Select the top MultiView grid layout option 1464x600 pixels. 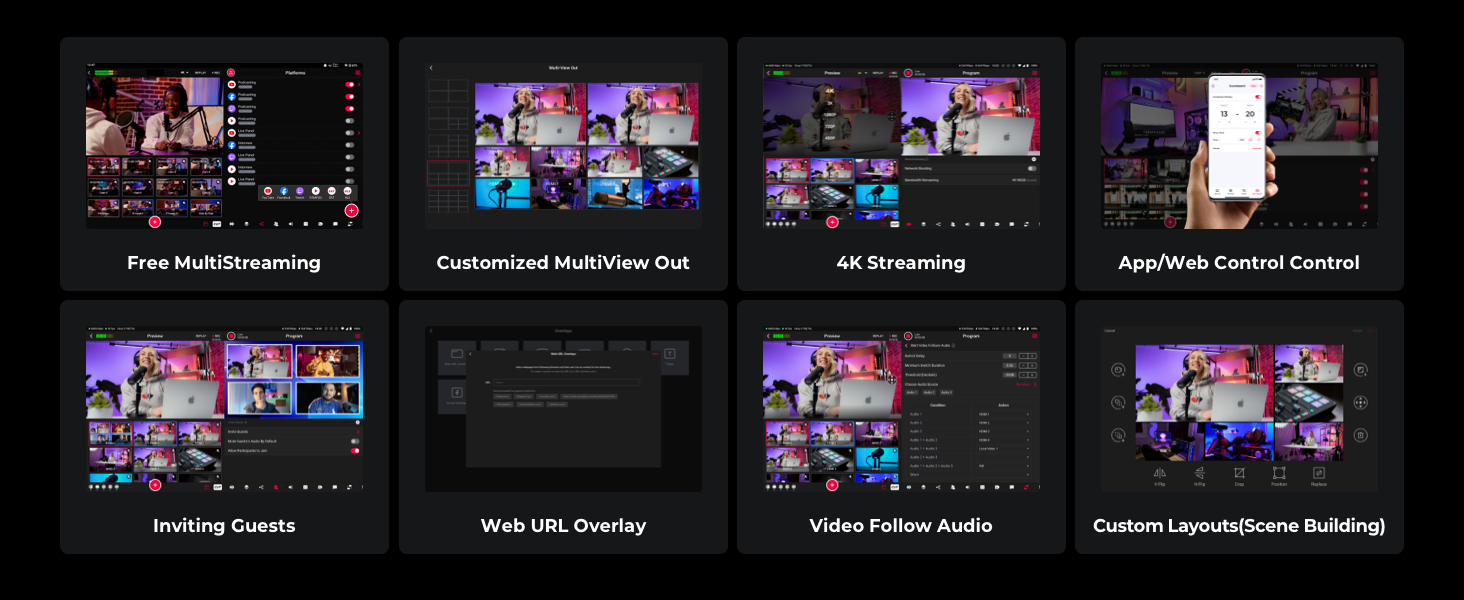point(447,91)
